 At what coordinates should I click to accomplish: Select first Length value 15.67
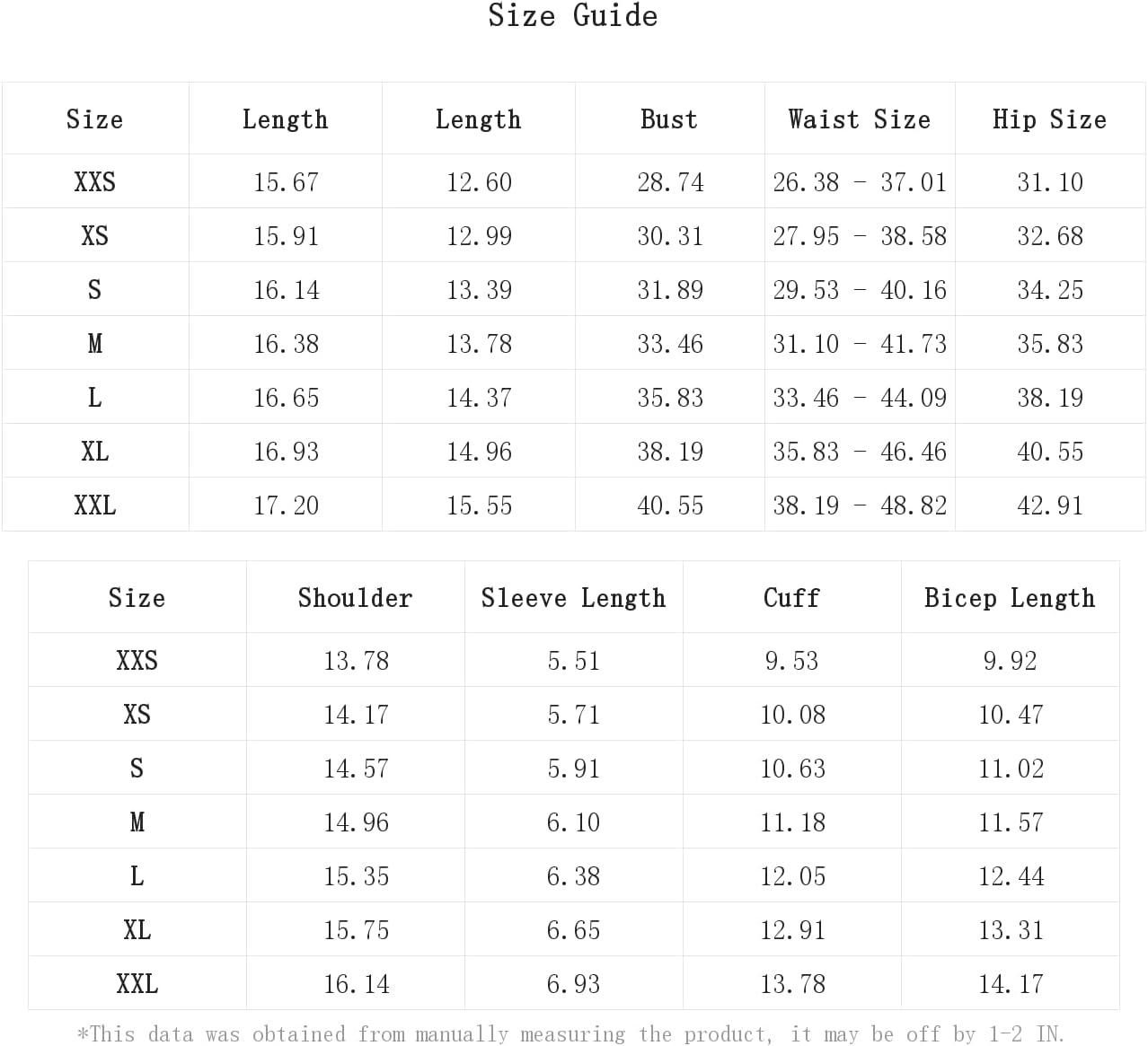click(x=286, y=182)
